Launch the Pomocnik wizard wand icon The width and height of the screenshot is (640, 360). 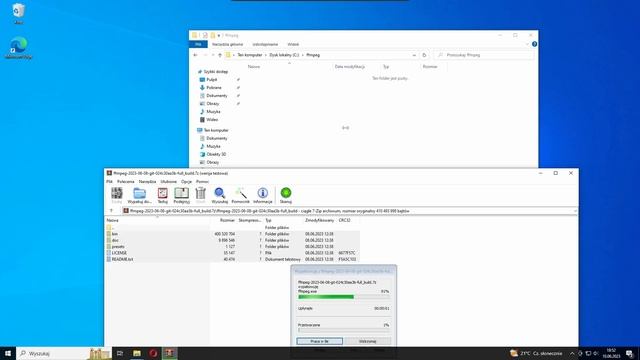[240, 196]
